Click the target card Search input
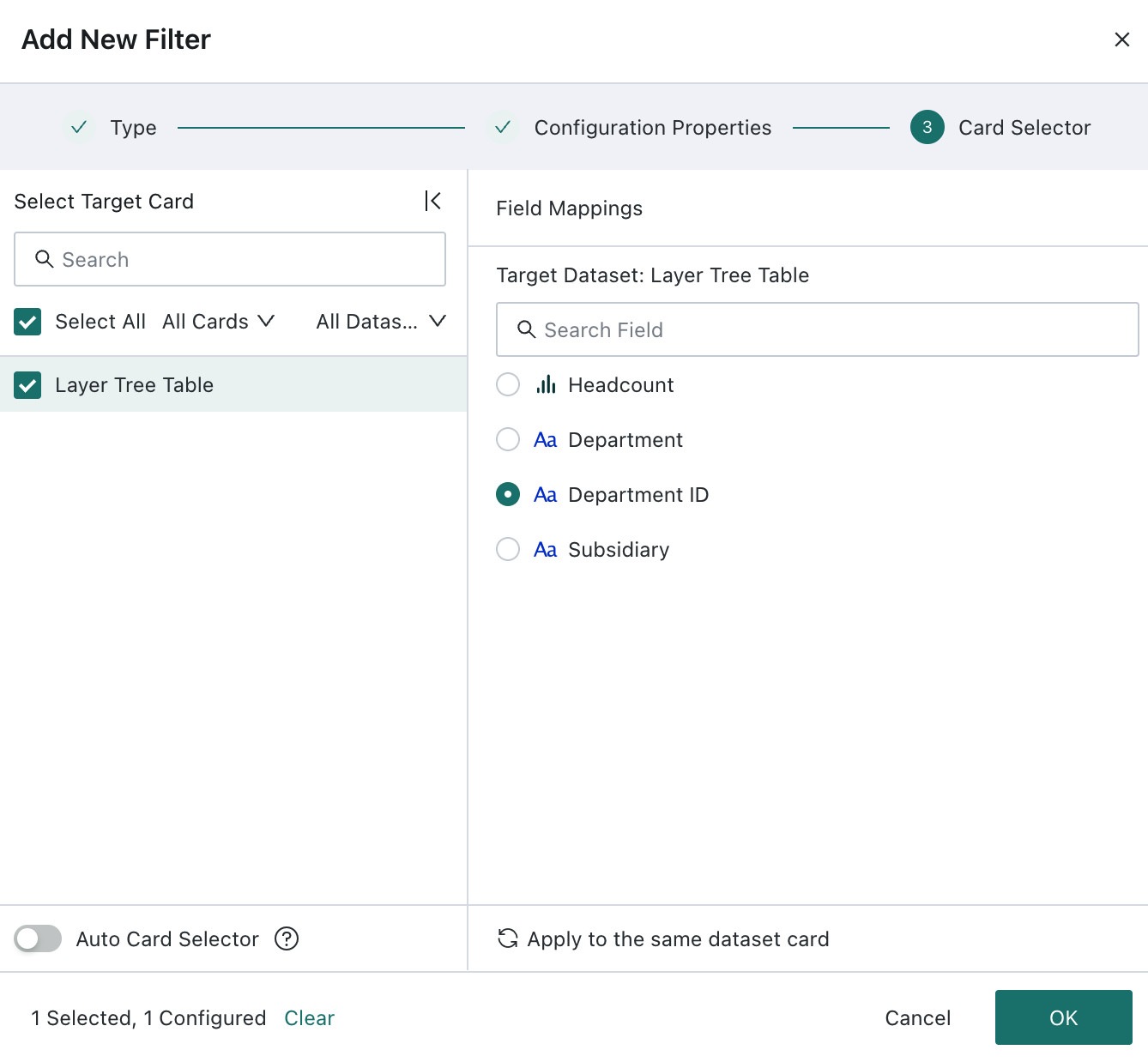This screenshot has width=1148, height=1062. pyautogui.click(x=230, y=259)
